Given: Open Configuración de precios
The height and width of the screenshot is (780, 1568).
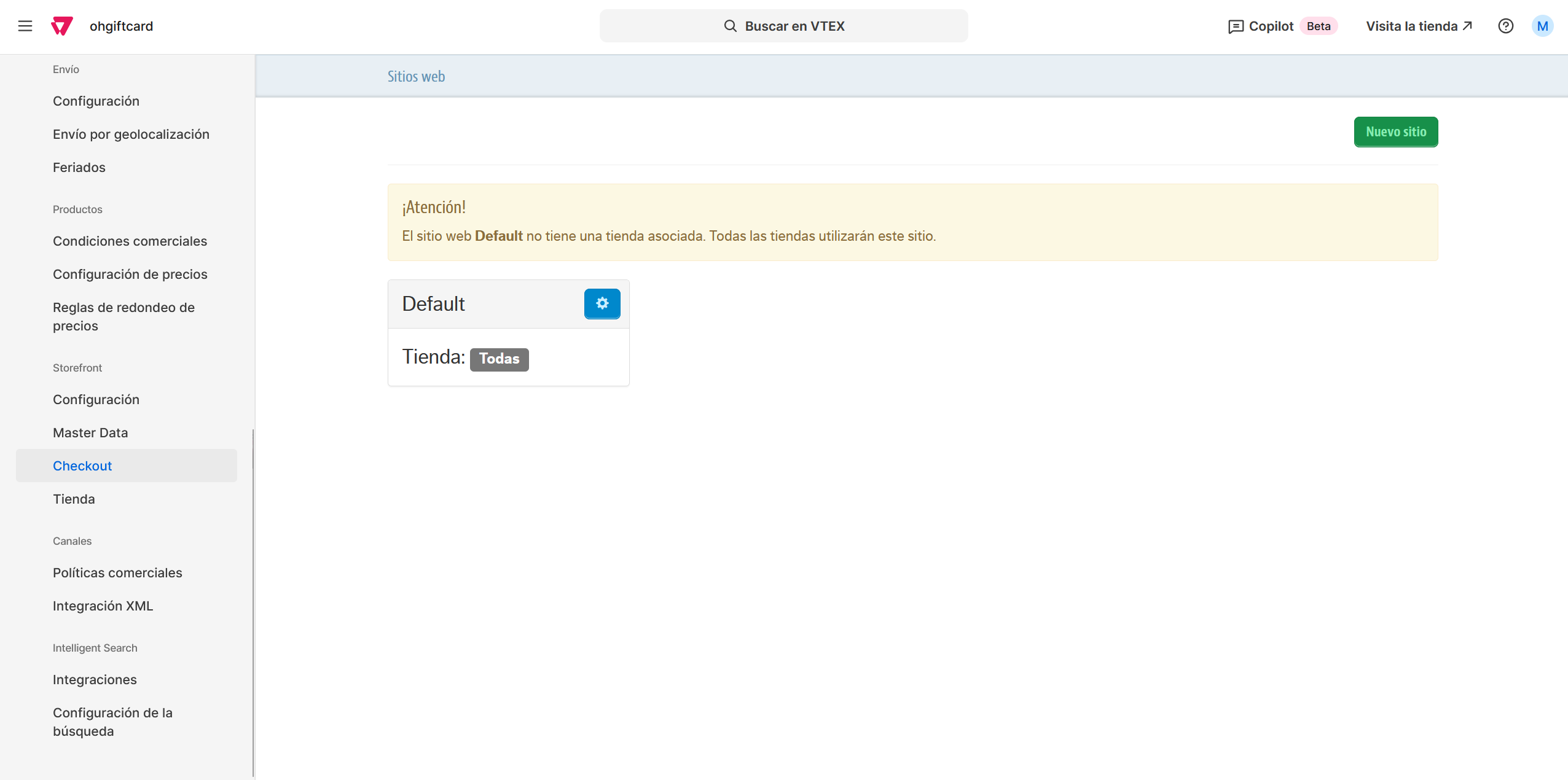Looking at the screenshot, I should [130, 274].
